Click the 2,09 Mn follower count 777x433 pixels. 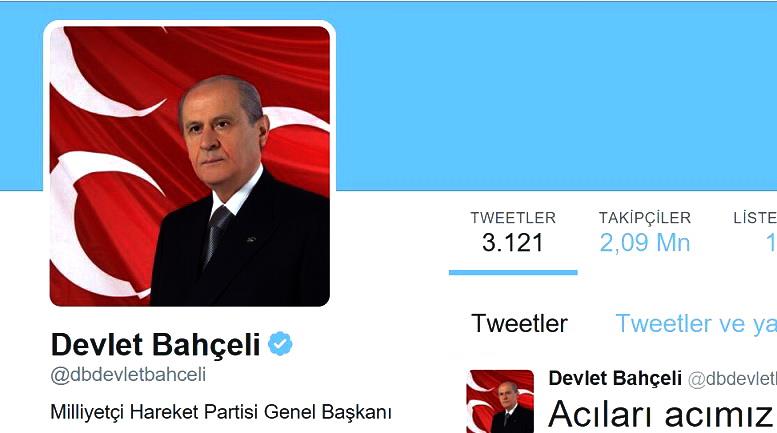(x=645, y=243)
